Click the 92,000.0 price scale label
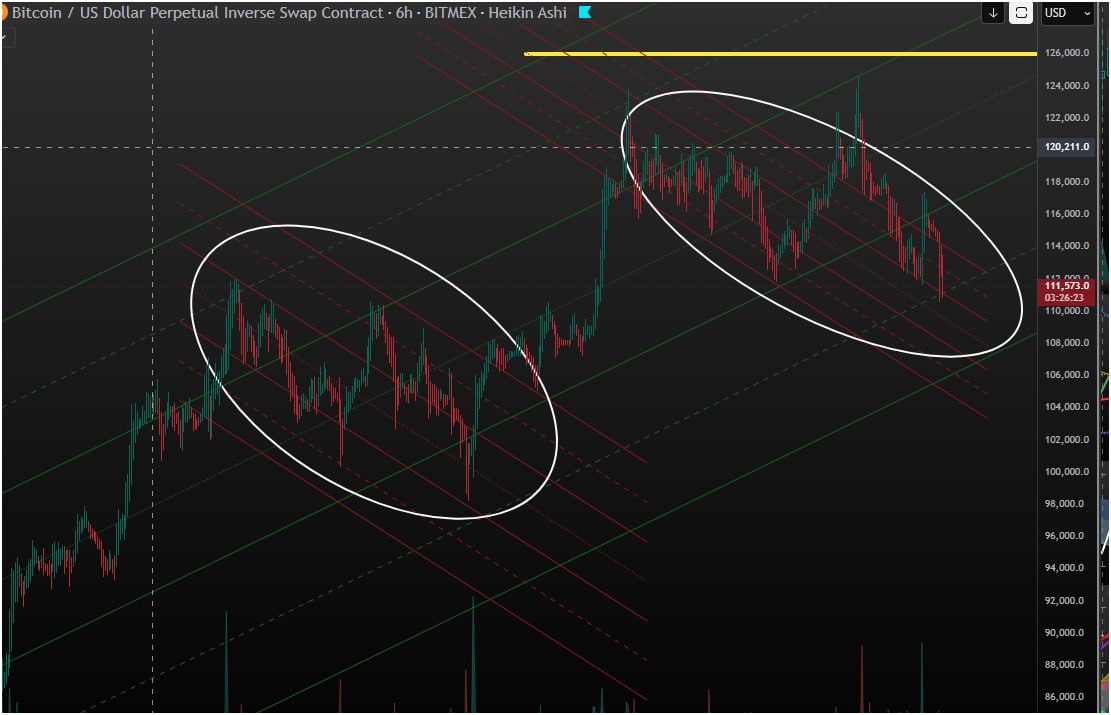Image resolution: width=1111 pixels, height=715 pixels. (x=1064, y=601)
